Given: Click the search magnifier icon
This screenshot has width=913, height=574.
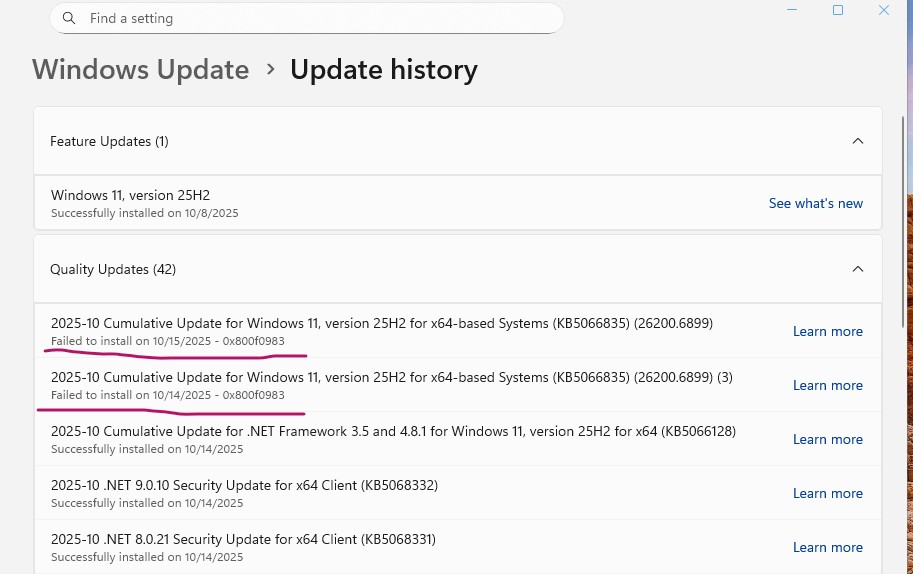Looking at the screenshot, I should (69, 18).
